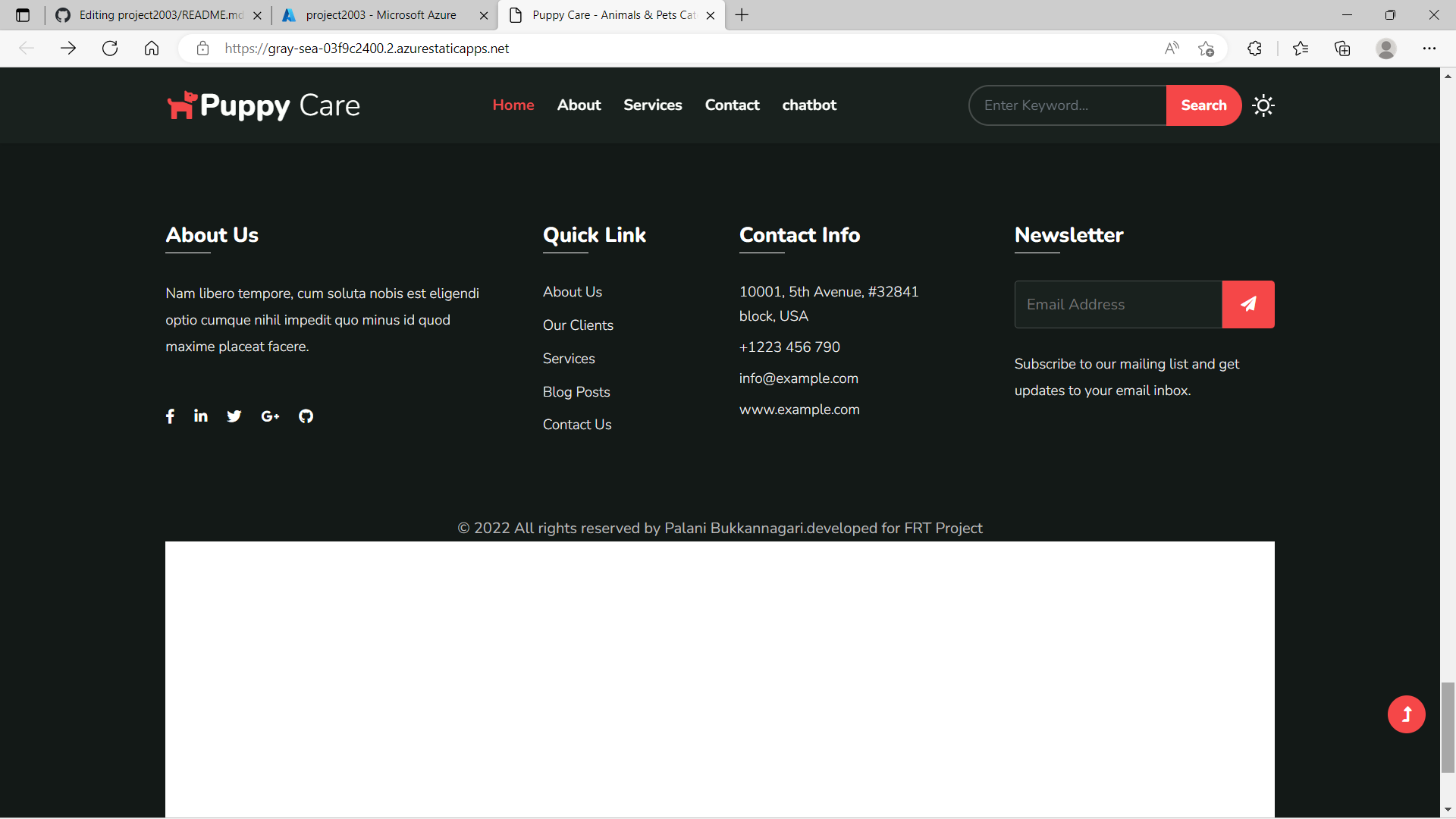The height and width of the screenshot is (819, 1456).
Task: Select the LinkedIn icon in the footer
Action: [x=200, y=416]
